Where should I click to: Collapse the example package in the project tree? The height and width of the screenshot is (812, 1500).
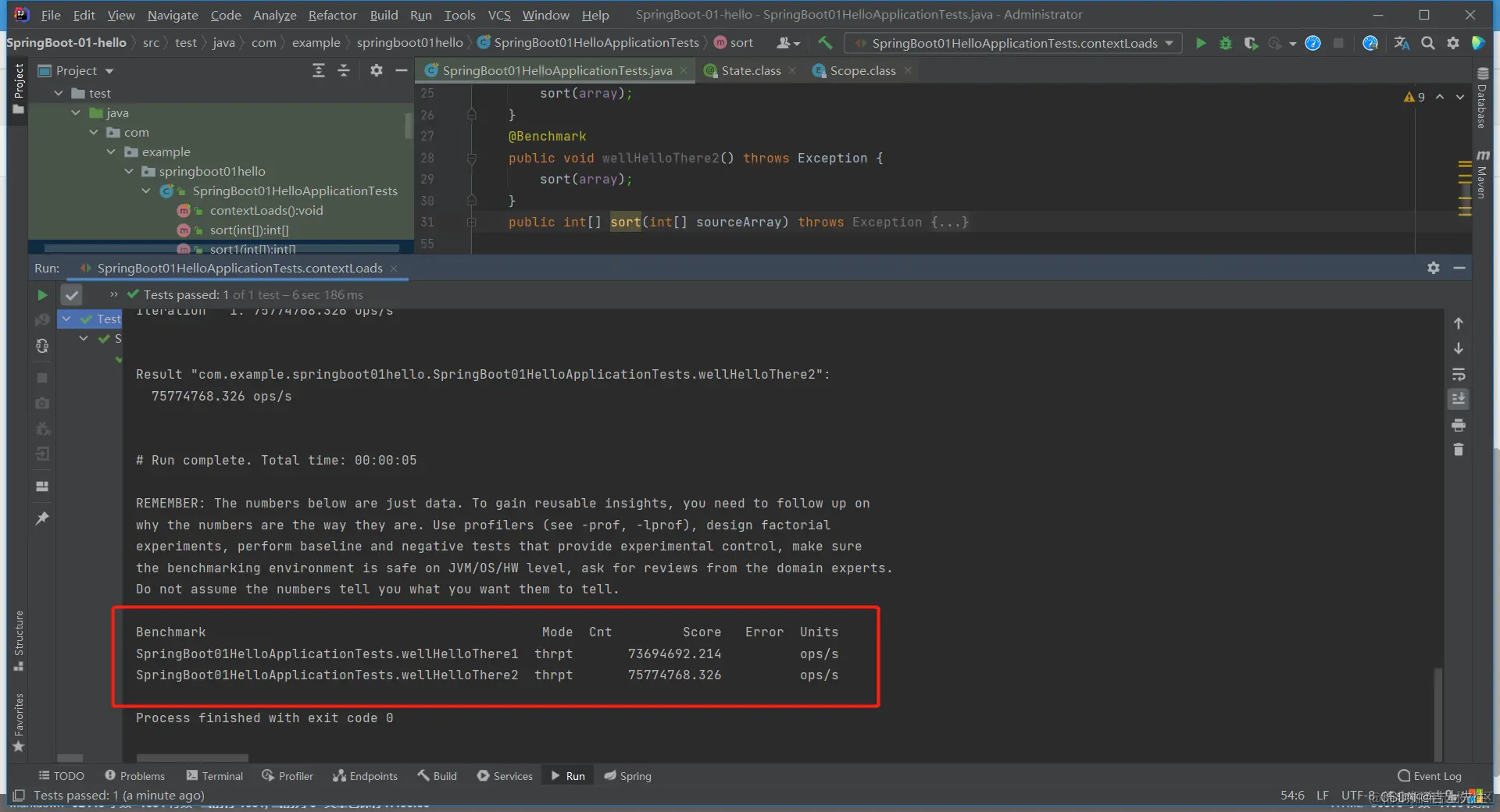click(111, 152)
